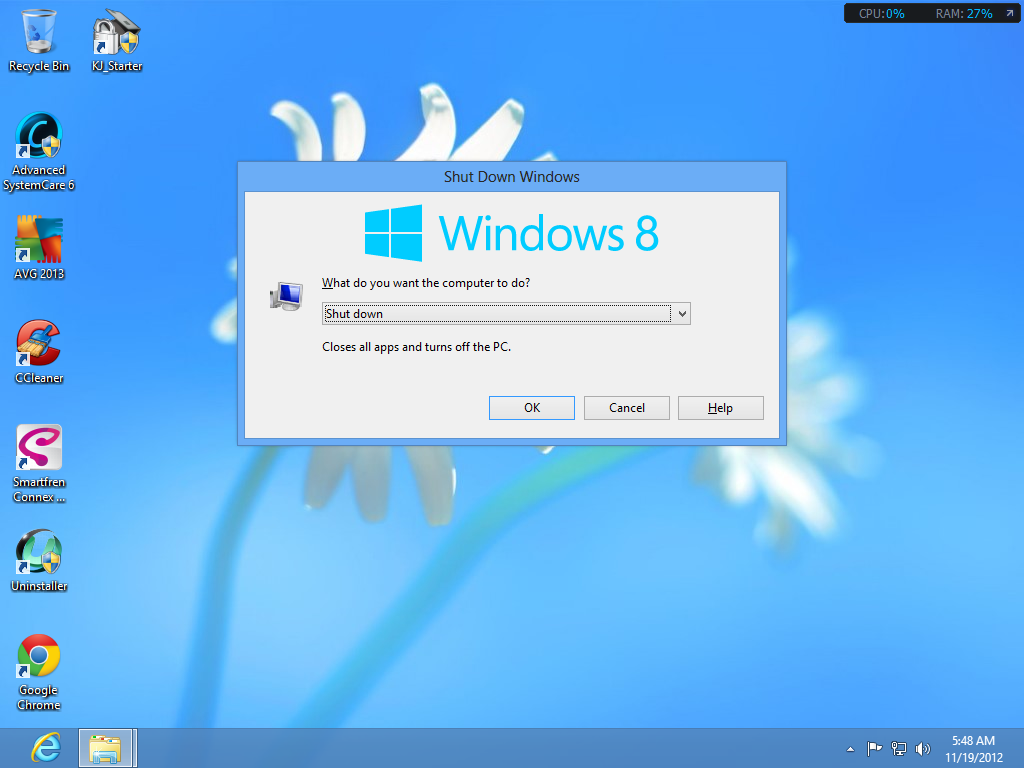Open Action Center flag tray icon
Image resolution: width=1024 pixels, height=768 pixels.
pos(874,748)
